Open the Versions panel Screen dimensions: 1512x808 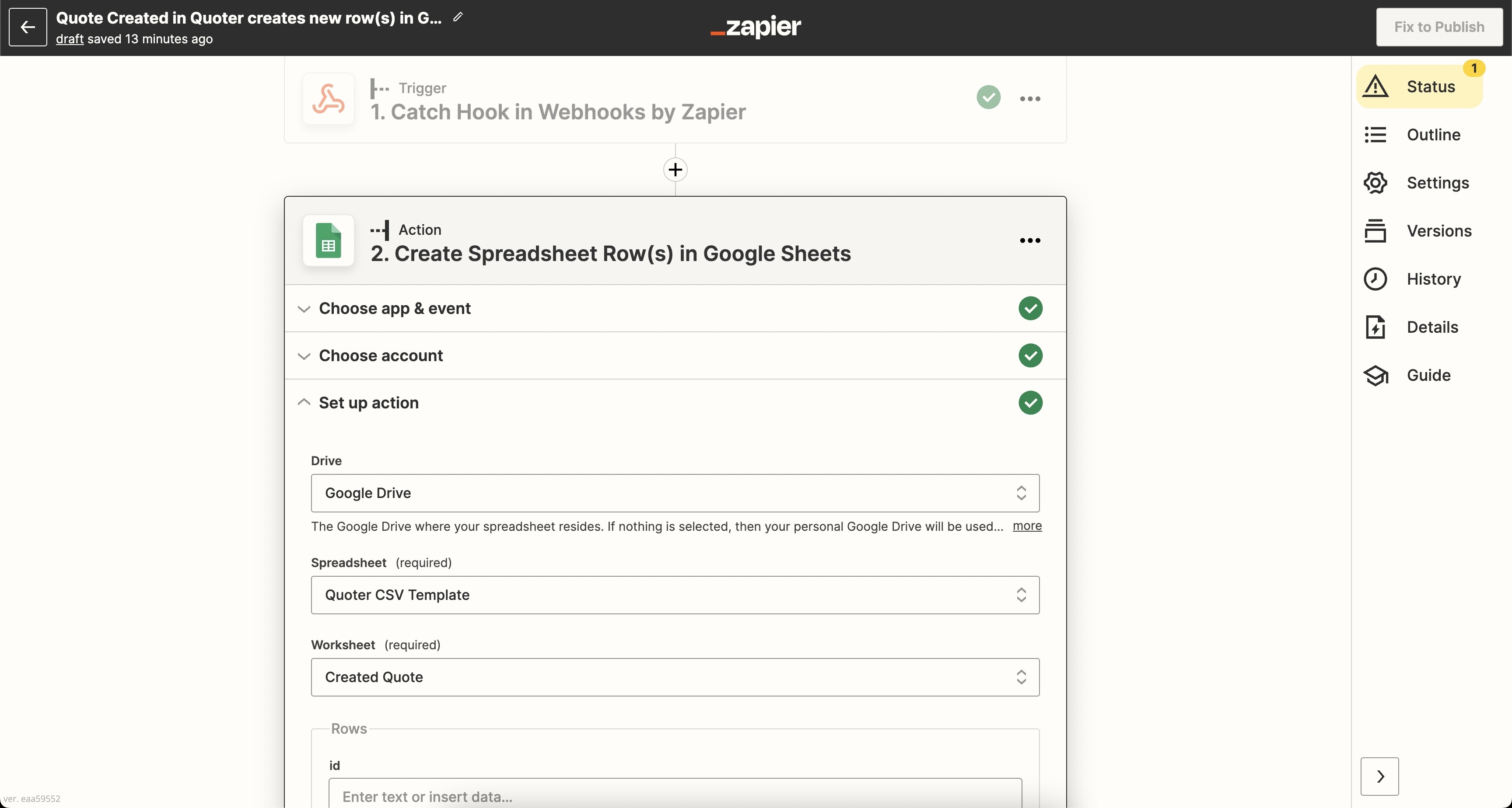pos(1419,231)
